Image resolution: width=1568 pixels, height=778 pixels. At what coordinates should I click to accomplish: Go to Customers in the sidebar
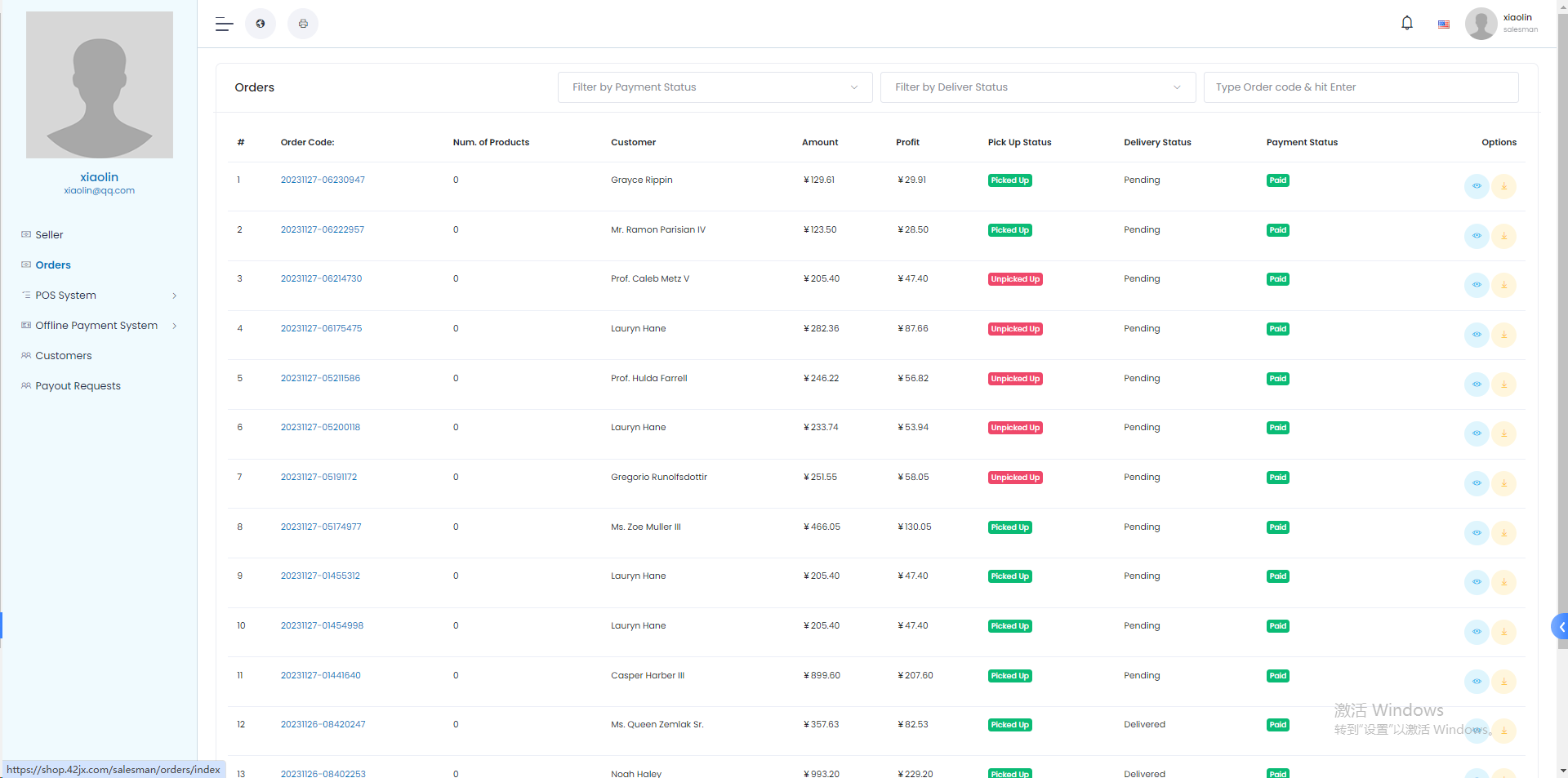[x=64, y=356]
